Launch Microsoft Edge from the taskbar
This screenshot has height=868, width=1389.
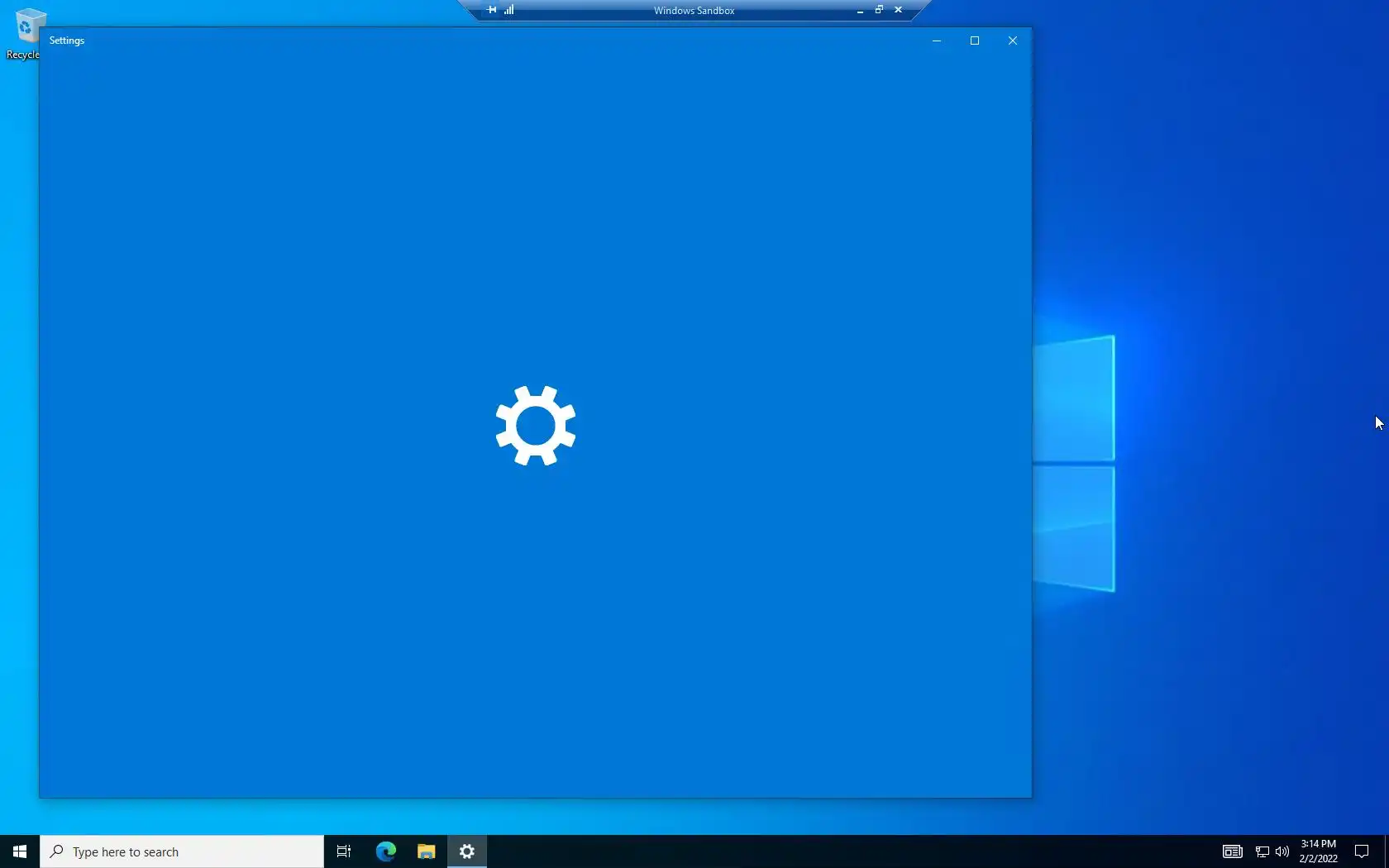385,851
